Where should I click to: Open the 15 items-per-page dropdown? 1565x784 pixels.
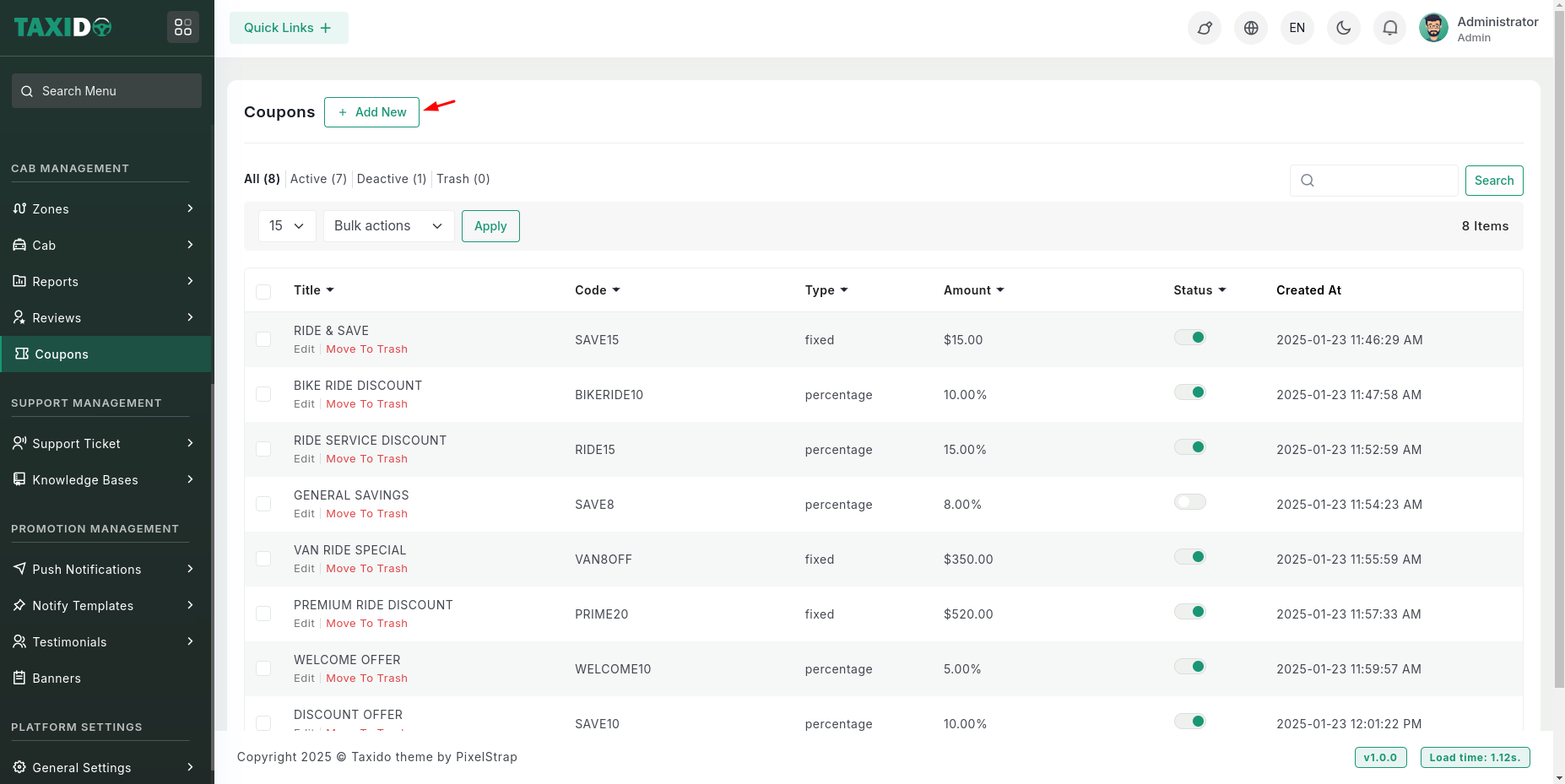click(x=286, y=226)
